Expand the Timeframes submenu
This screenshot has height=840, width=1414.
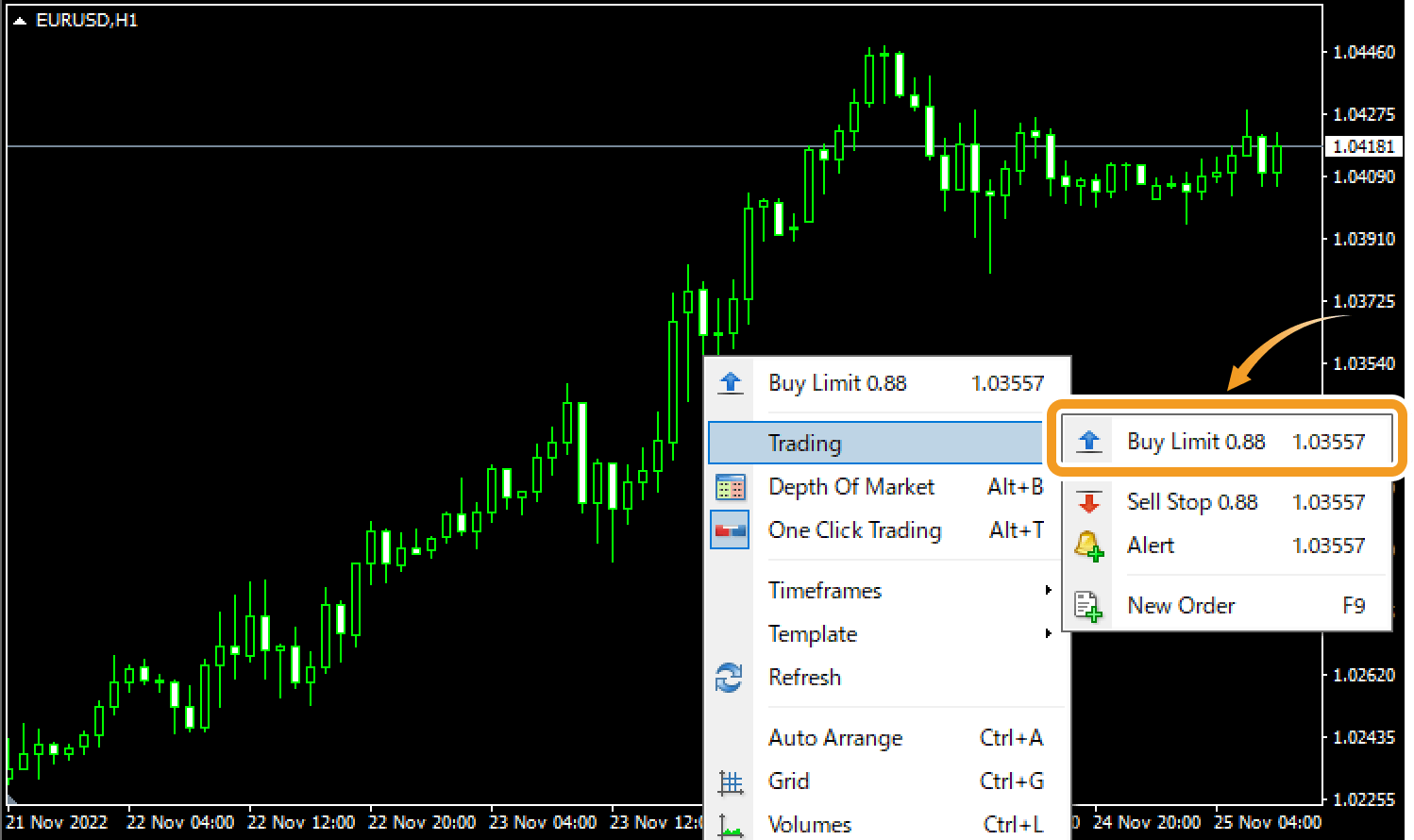825,590
